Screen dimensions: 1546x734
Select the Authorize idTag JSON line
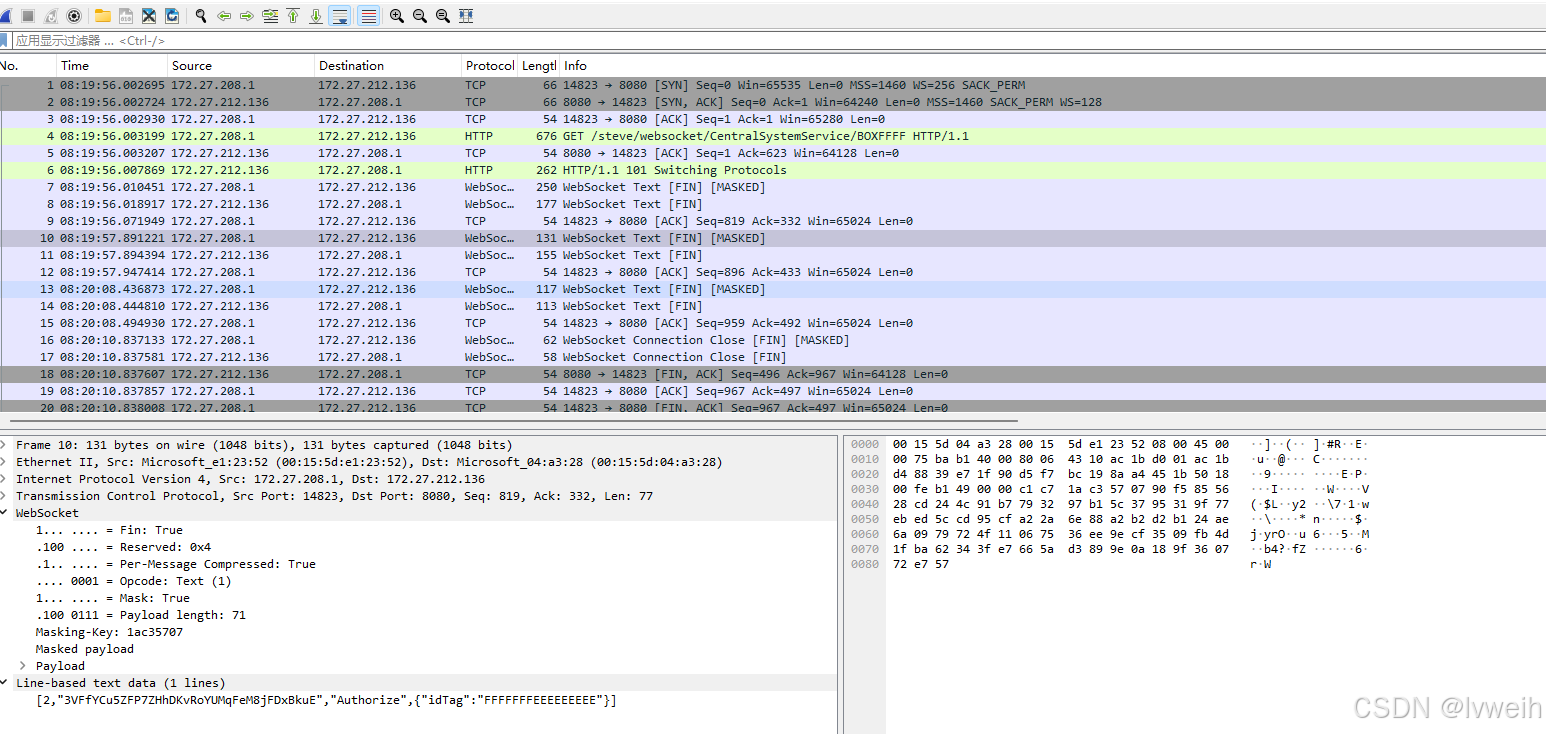tap(326, 700)
